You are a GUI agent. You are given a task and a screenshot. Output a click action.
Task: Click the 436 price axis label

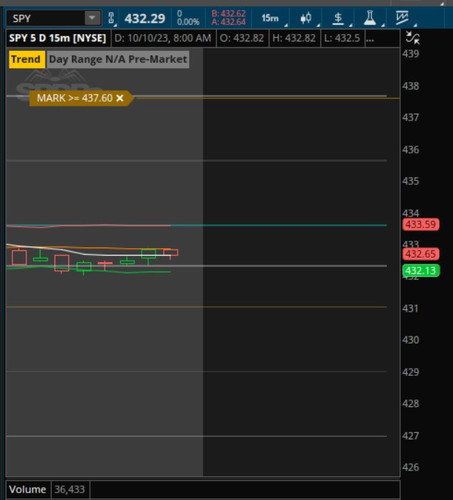point(411,149)
